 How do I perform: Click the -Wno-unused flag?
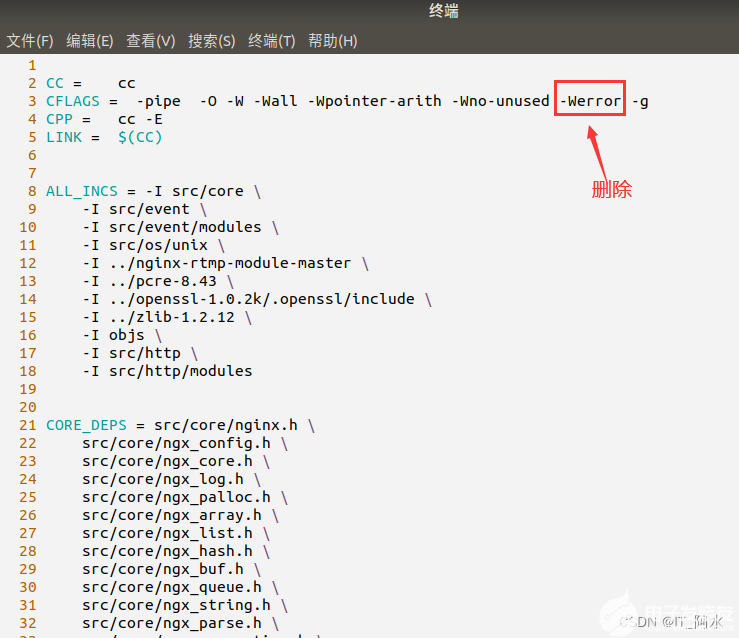501,101
